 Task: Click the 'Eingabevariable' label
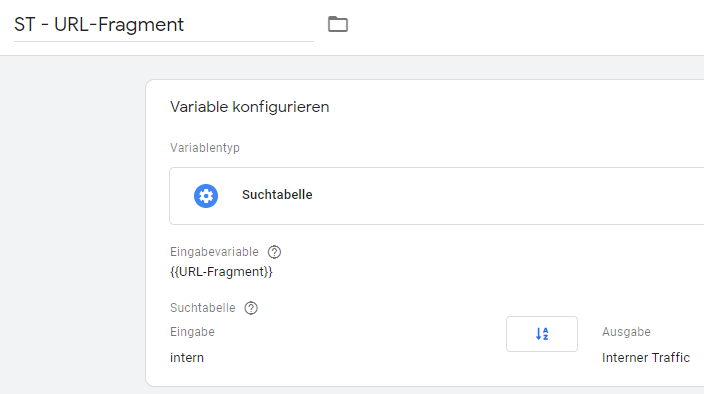[x=214, y=252]
